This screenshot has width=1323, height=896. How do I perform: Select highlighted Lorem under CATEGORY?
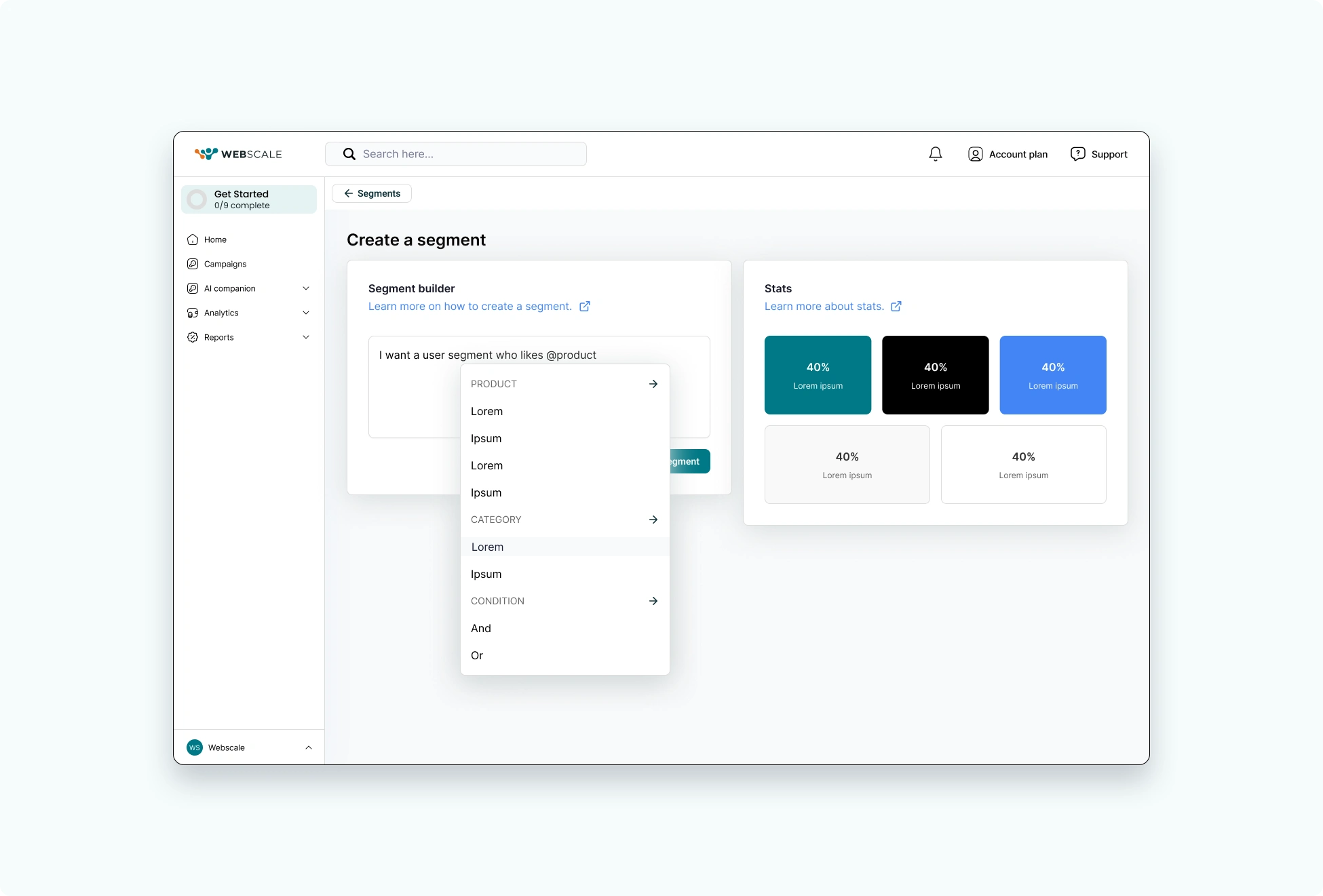click(488, 547)
